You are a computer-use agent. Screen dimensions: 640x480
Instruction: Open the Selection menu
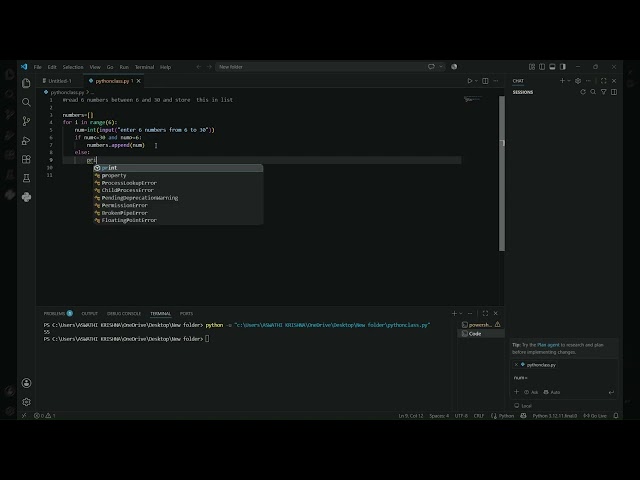click(x=73, y=67)
